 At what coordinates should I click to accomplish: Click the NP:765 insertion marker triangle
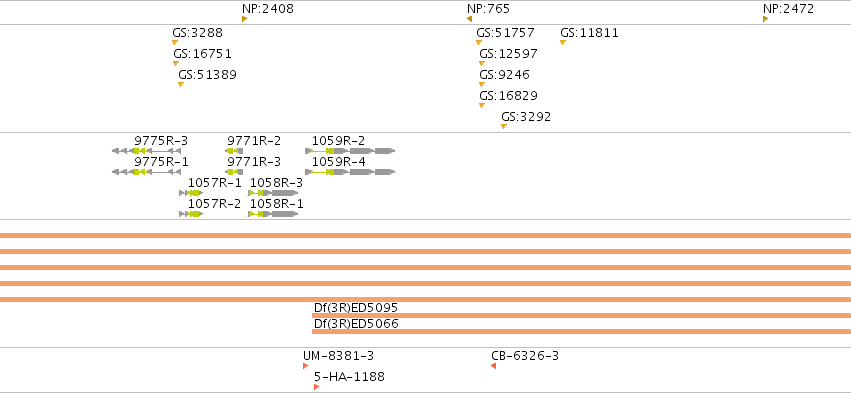pos(469,19)
